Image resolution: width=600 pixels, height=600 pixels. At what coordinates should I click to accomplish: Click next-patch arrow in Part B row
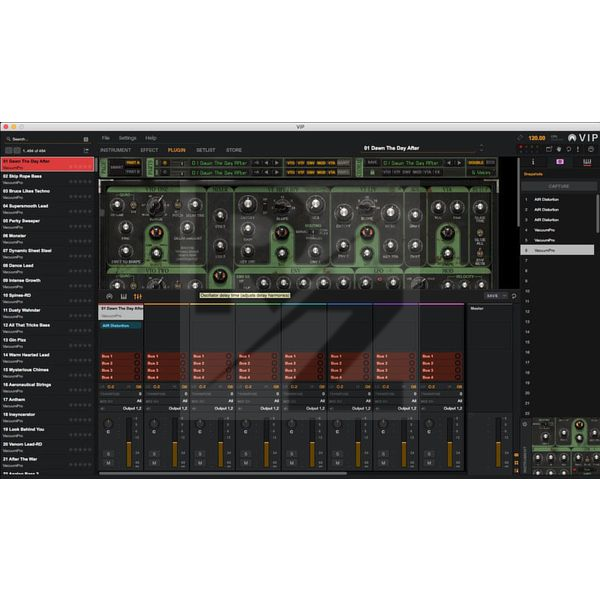pyautogui.click(x=276, y=173)
